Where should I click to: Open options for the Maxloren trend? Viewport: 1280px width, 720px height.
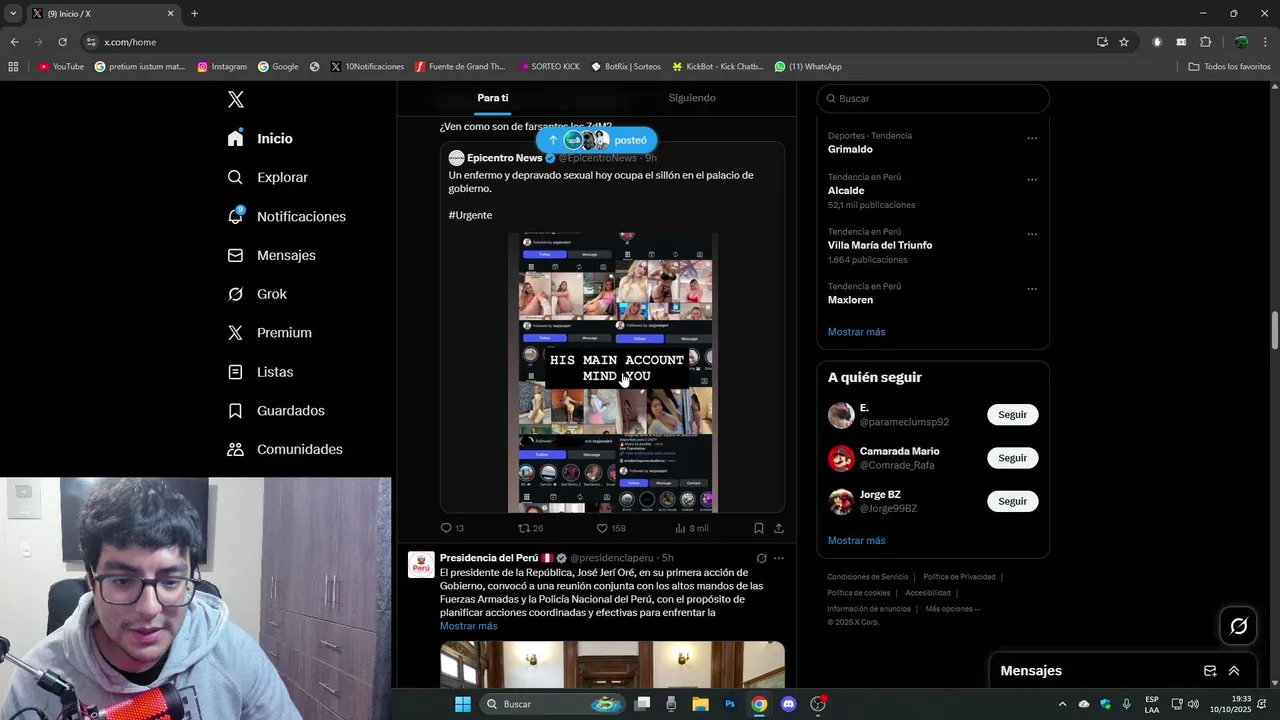click(1032, 290)
